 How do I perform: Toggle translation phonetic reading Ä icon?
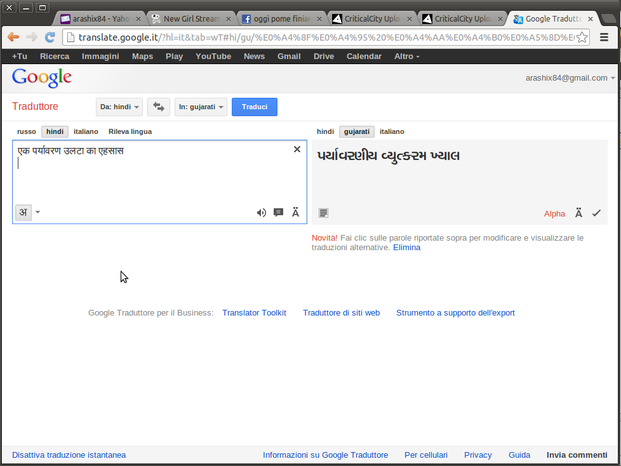click(579, 213)
